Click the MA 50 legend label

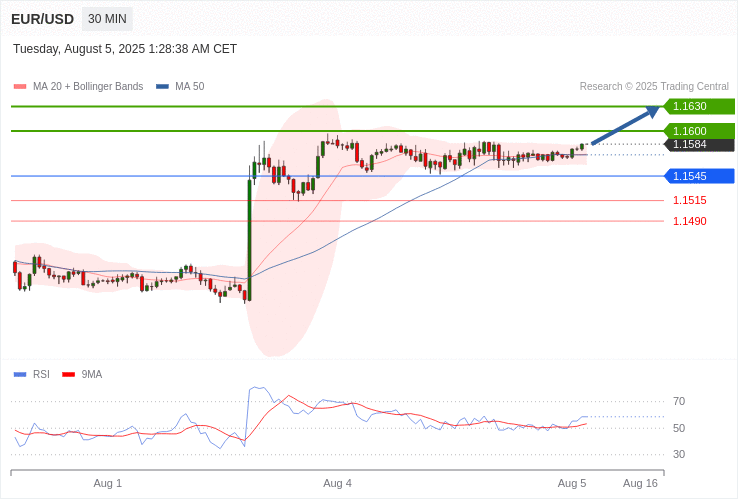point(190,87)
